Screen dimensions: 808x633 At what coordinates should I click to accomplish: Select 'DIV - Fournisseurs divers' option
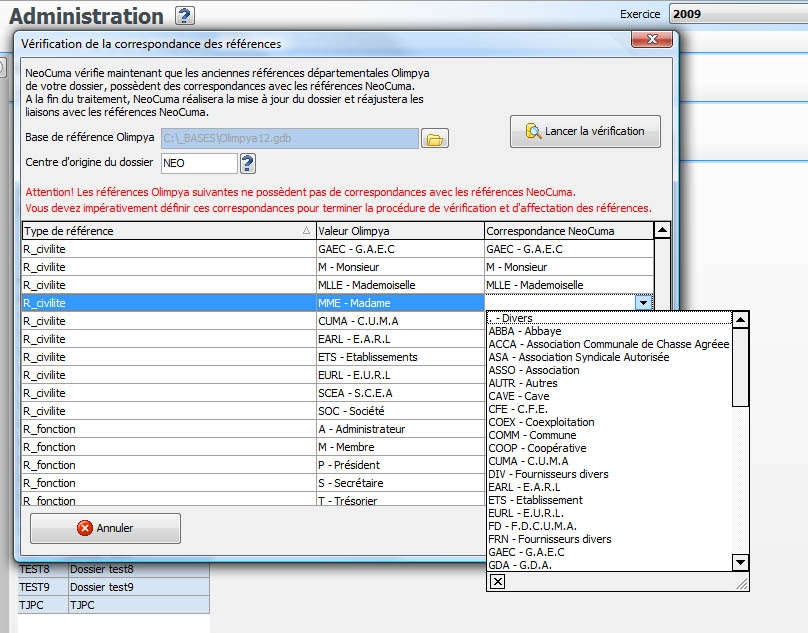tap(609, 474)
